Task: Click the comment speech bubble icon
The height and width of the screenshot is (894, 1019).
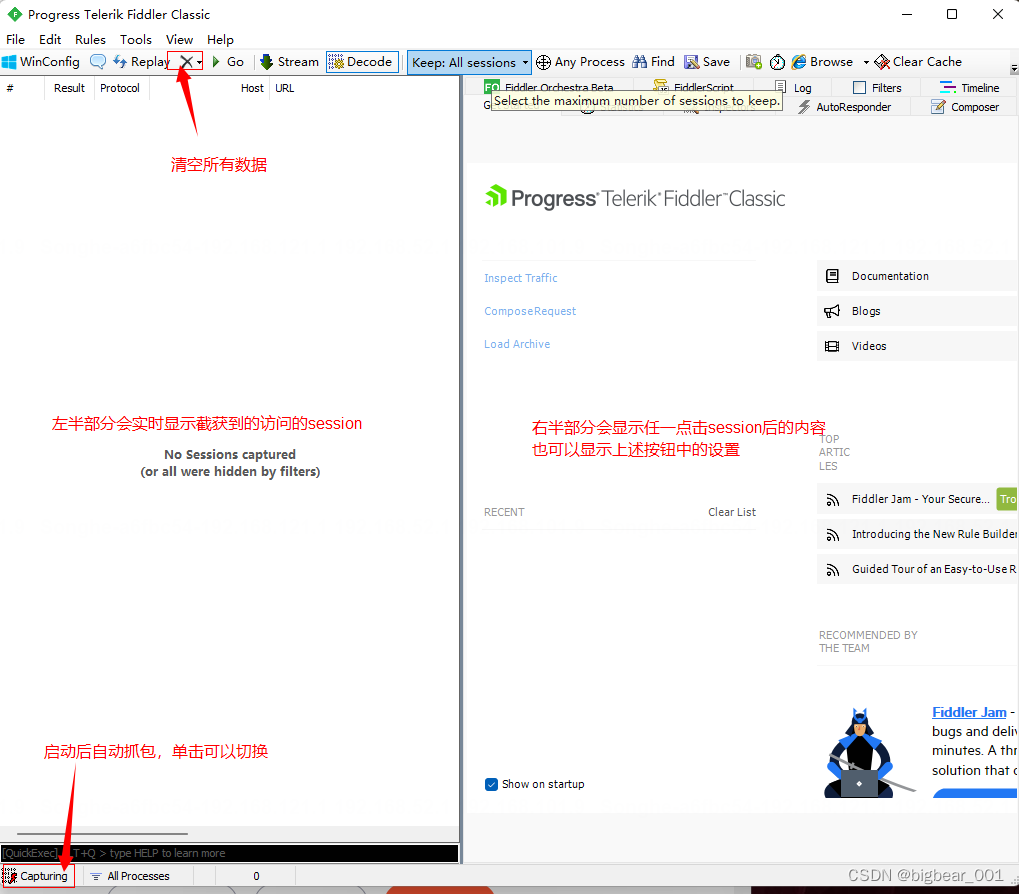Action: pyautogui.click(x=97, y=62)
